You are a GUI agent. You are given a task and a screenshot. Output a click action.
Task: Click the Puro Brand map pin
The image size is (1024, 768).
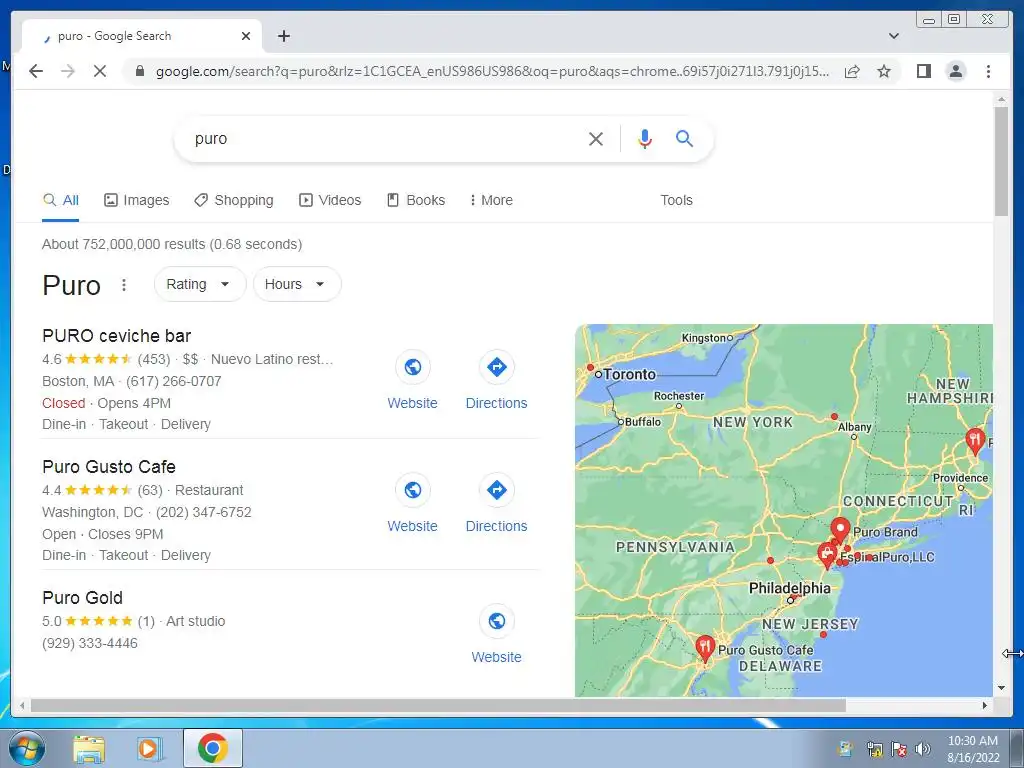pyautogui.click(x=840, y=530)
